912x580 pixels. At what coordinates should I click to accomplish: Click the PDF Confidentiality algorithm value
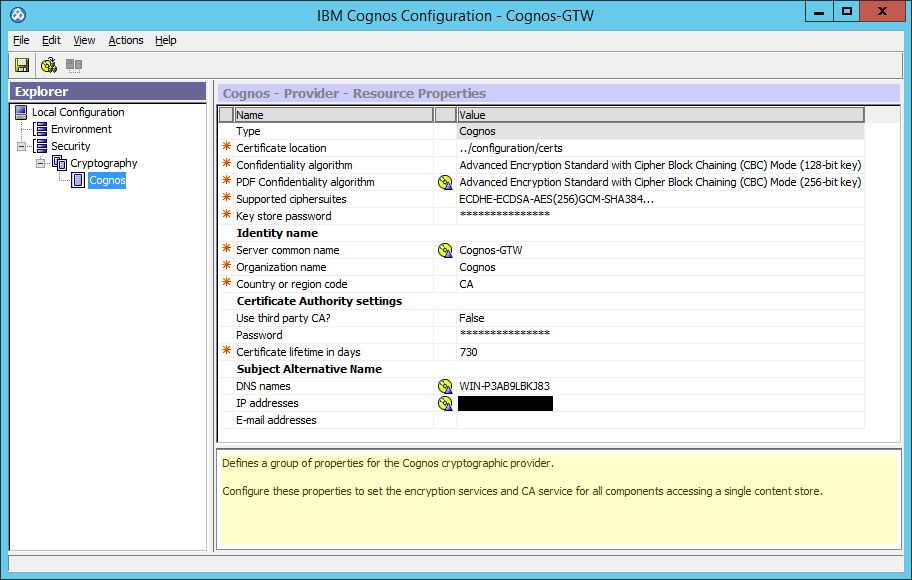tap(661, 182)
